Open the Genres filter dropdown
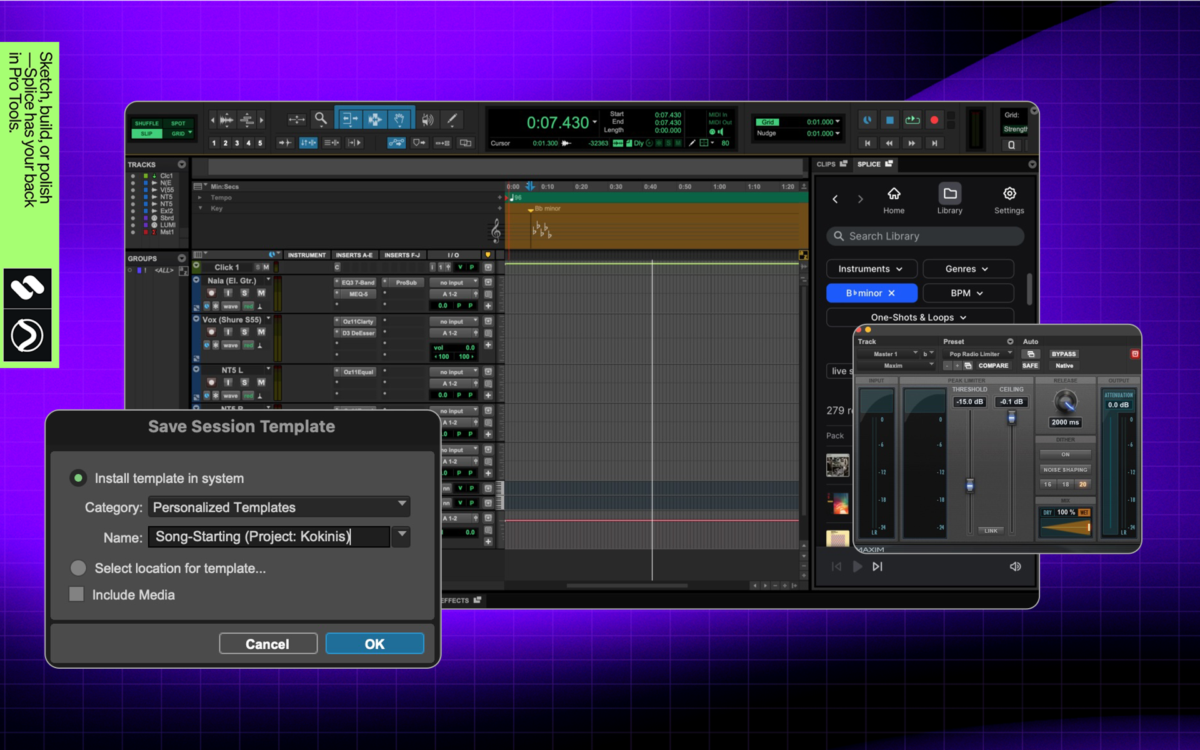Image resolution: width=1200 pixels, height=750 pixels. (x=967, y=268)
